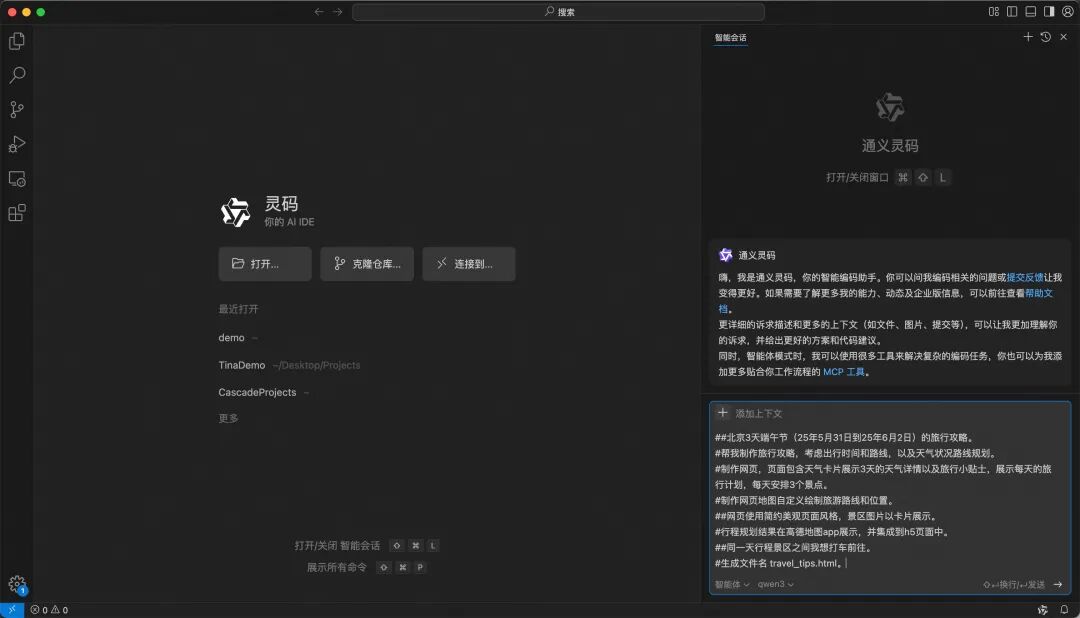Open the Search icon in activity bar

17,75
